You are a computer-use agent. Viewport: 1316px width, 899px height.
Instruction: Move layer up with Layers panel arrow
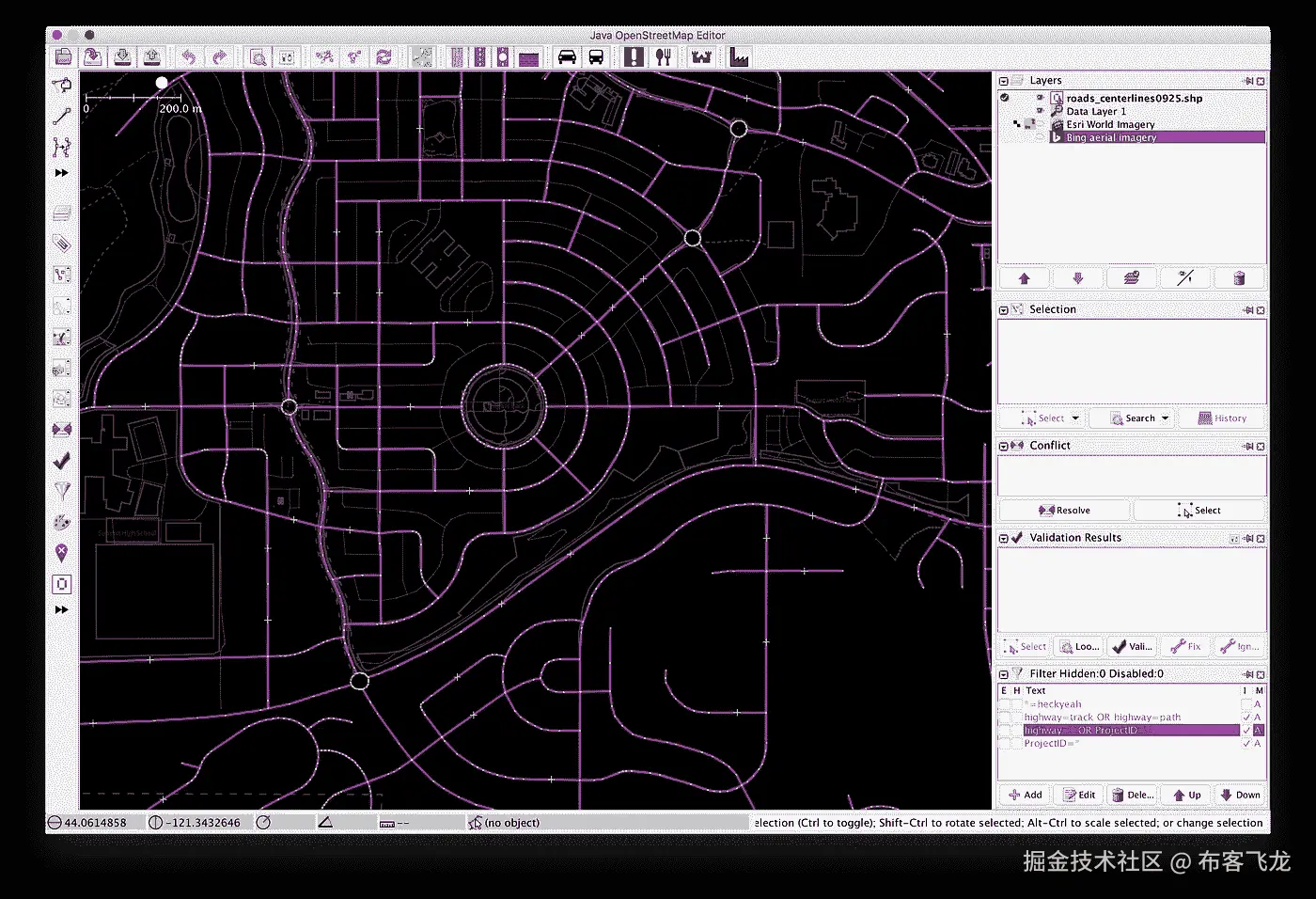point(1025,278)
